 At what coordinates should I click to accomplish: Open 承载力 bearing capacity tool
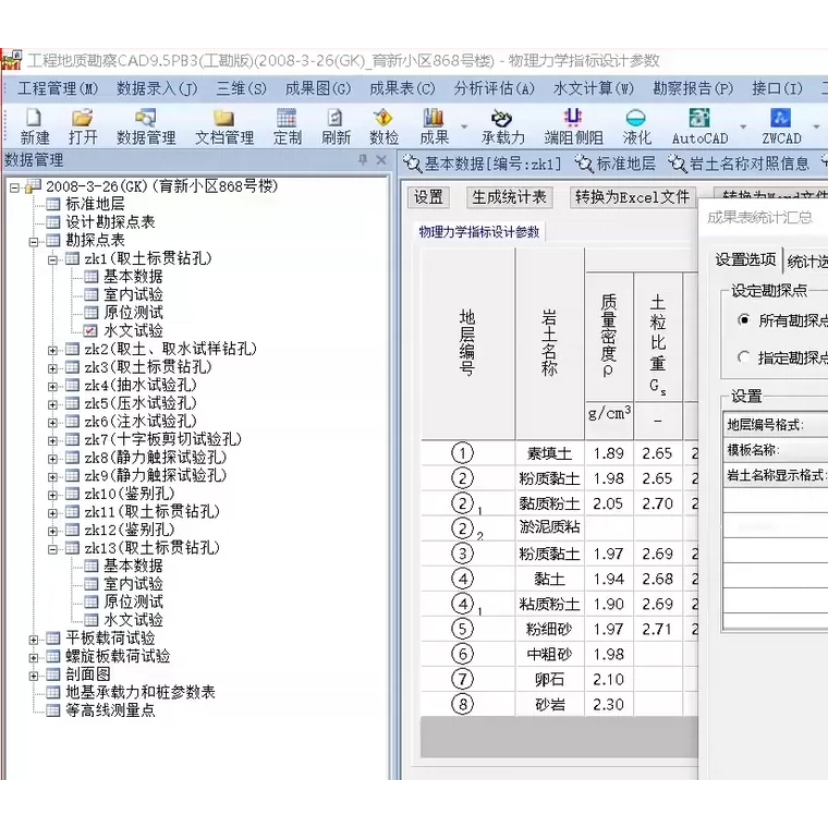503,127
